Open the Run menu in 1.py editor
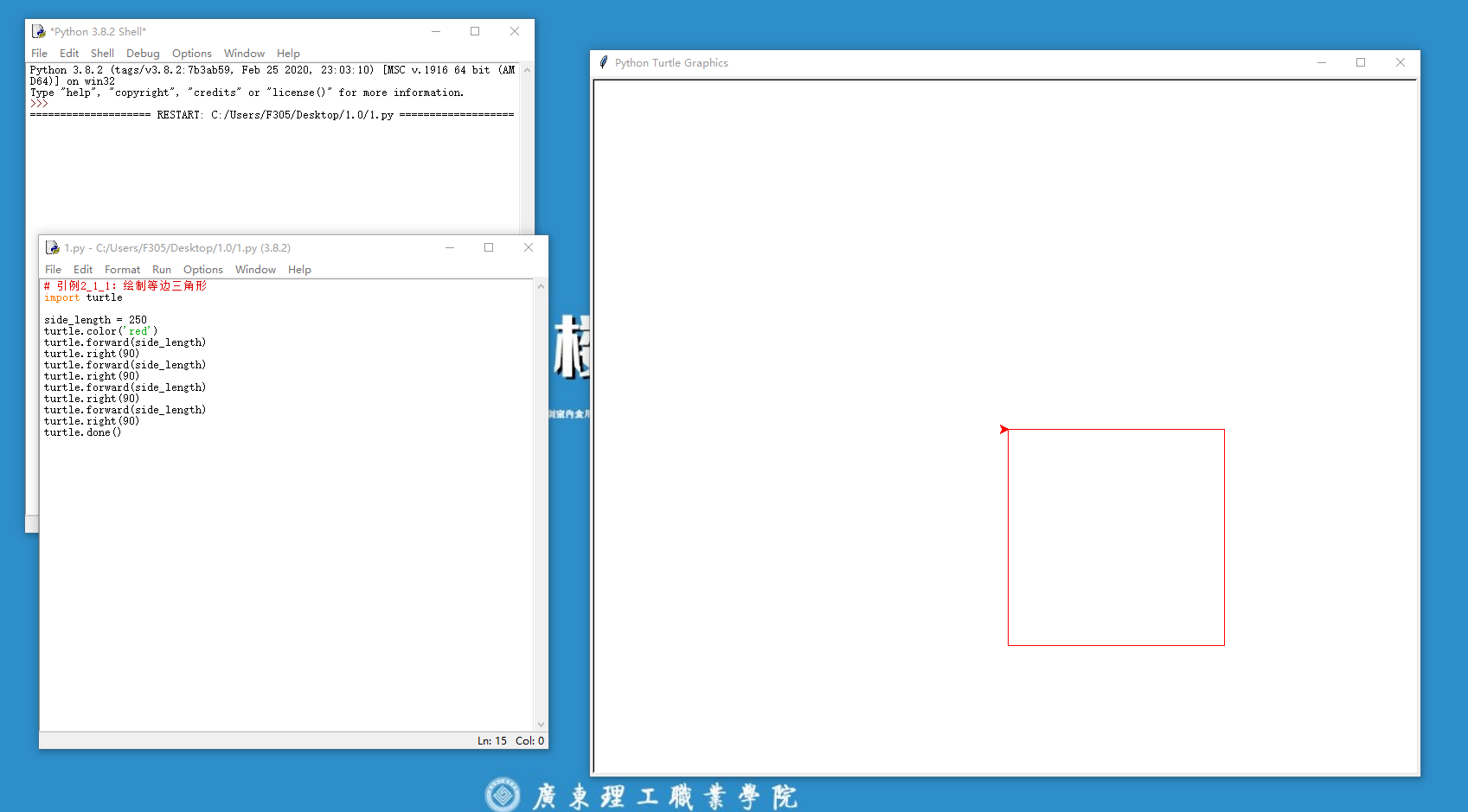The height and width of the screenshot is (812, 1468). (162, 270)
